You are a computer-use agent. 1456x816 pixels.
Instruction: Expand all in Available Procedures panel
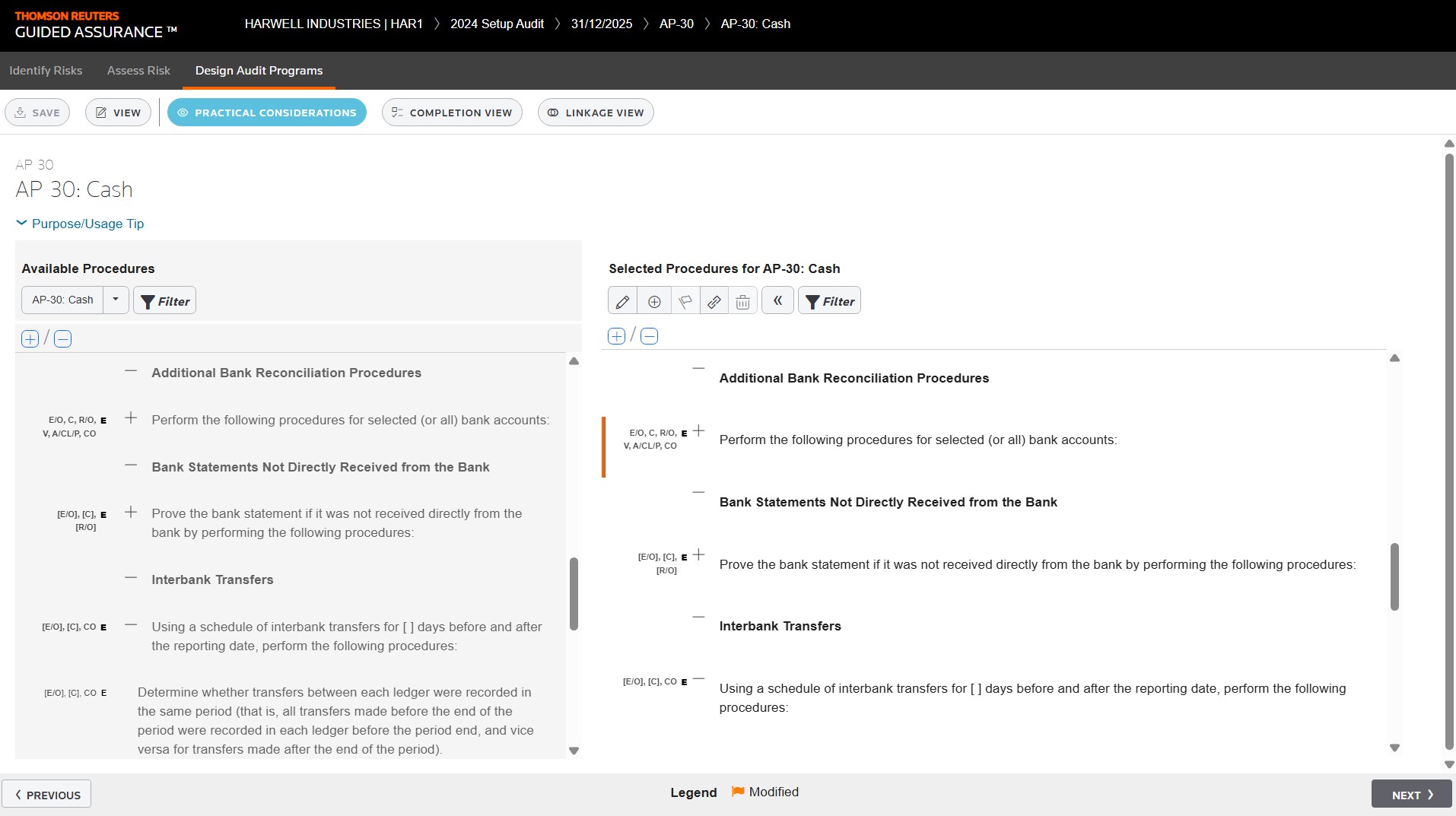30,339
